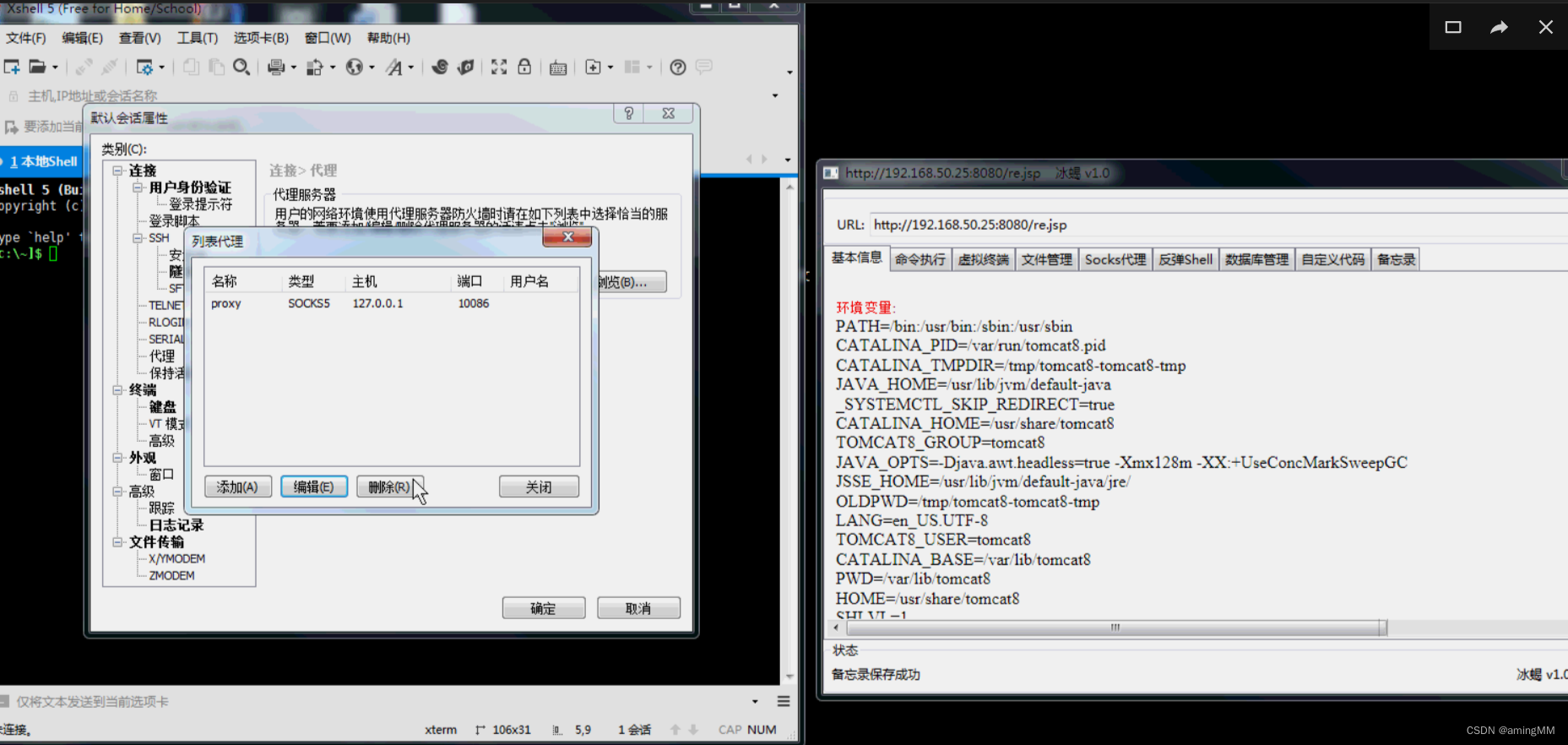
Task: Click the globe encoding icon
Action: [355, 67]
